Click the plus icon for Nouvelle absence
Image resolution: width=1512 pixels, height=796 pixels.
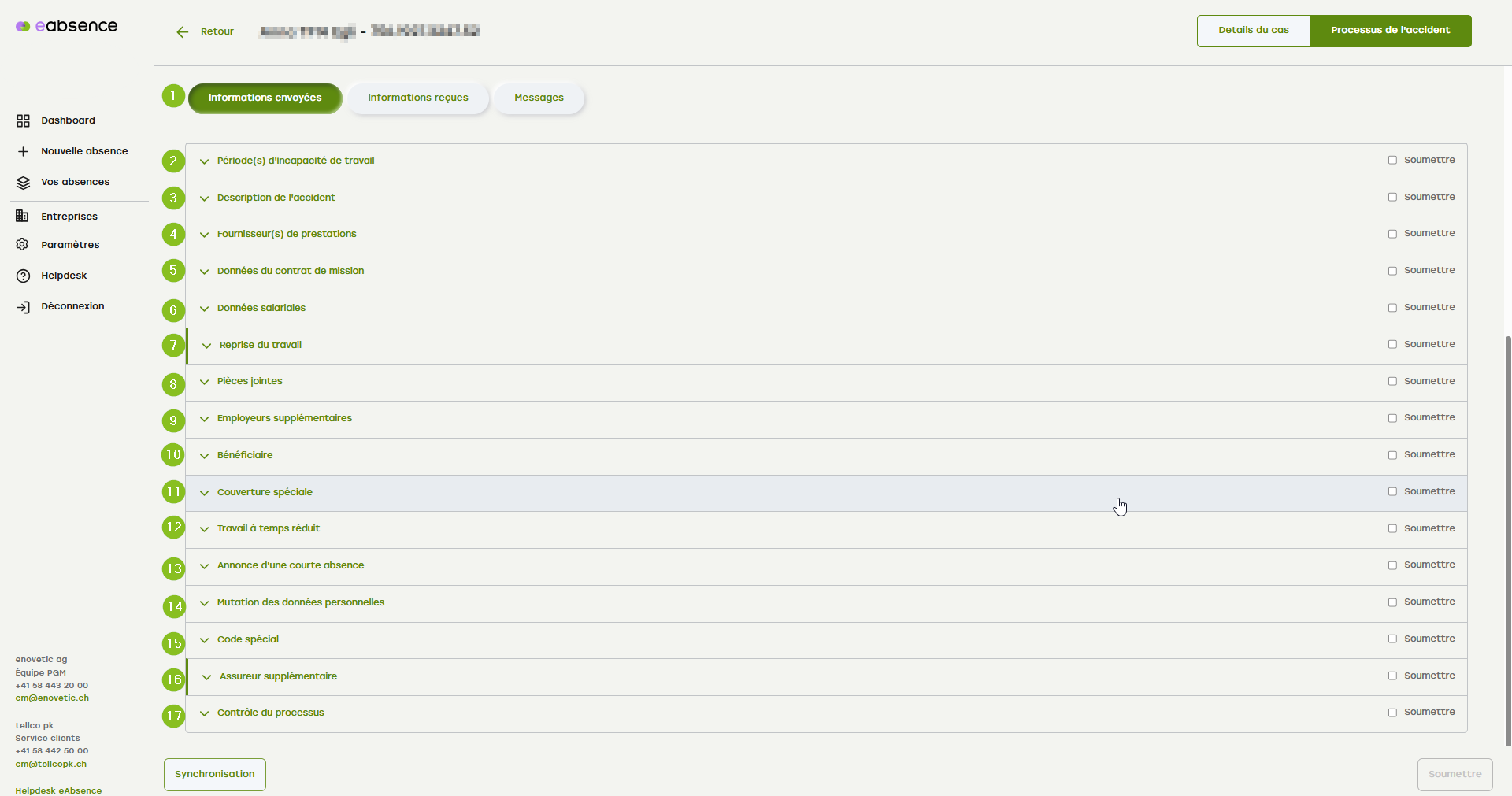23,151
